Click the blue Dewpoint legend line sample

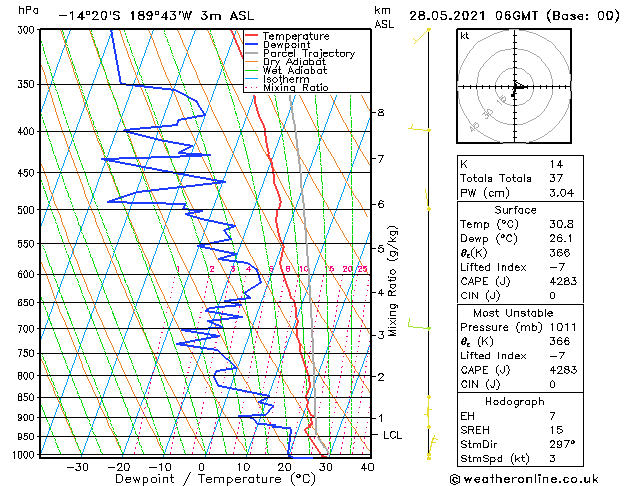click(x=251, y=45)
